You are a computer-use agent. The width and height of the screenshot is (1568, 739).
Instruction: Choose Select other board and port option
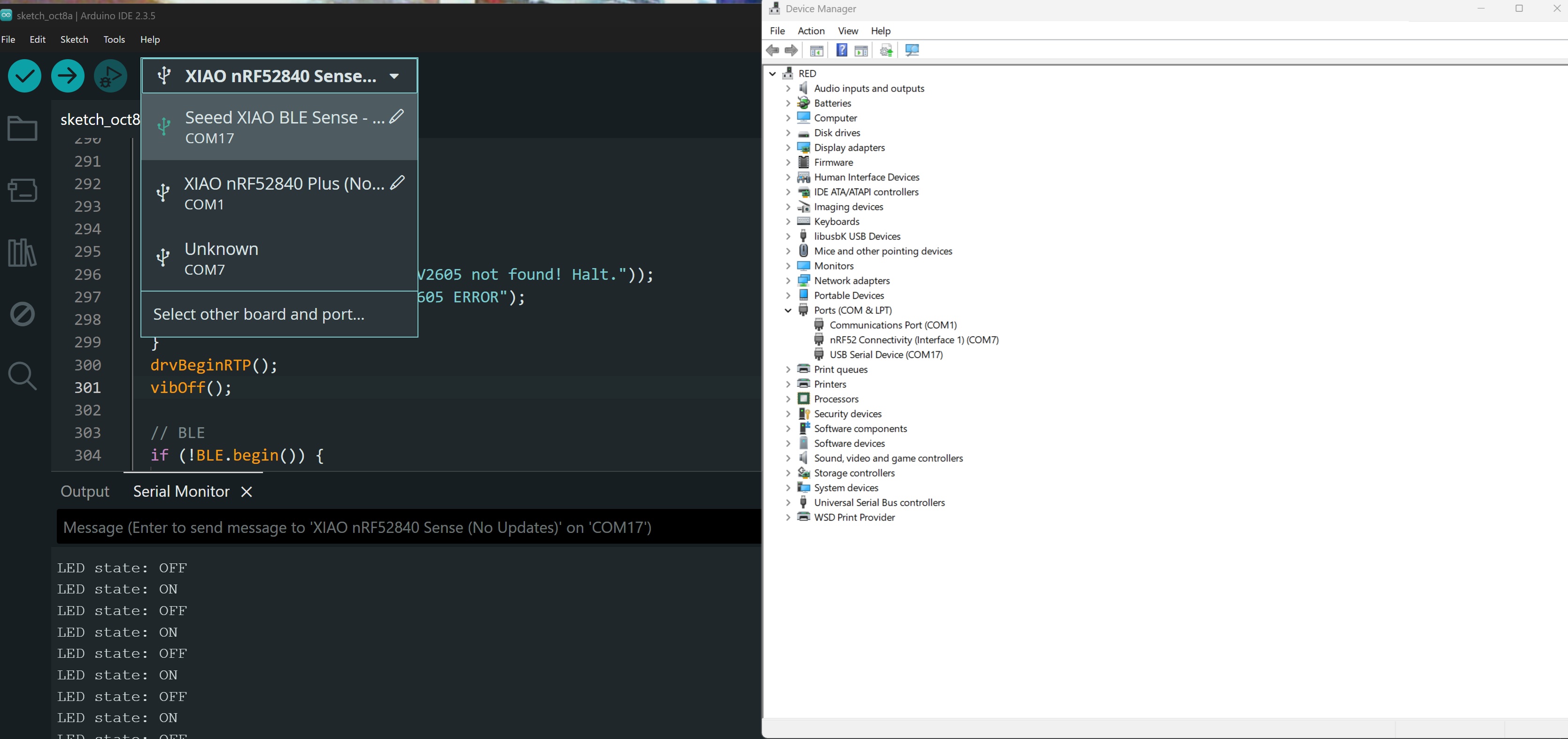coord(259,314)
